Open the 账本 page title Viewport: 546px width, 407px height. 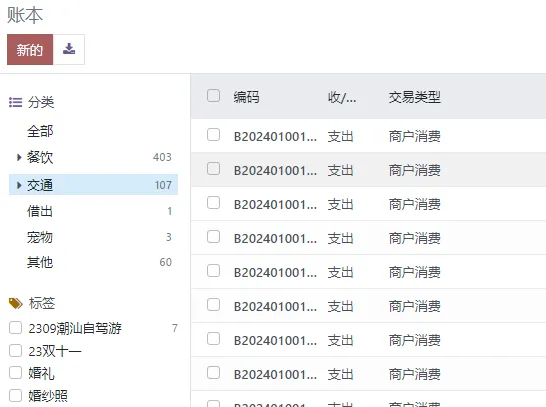(x=25, y=15)
